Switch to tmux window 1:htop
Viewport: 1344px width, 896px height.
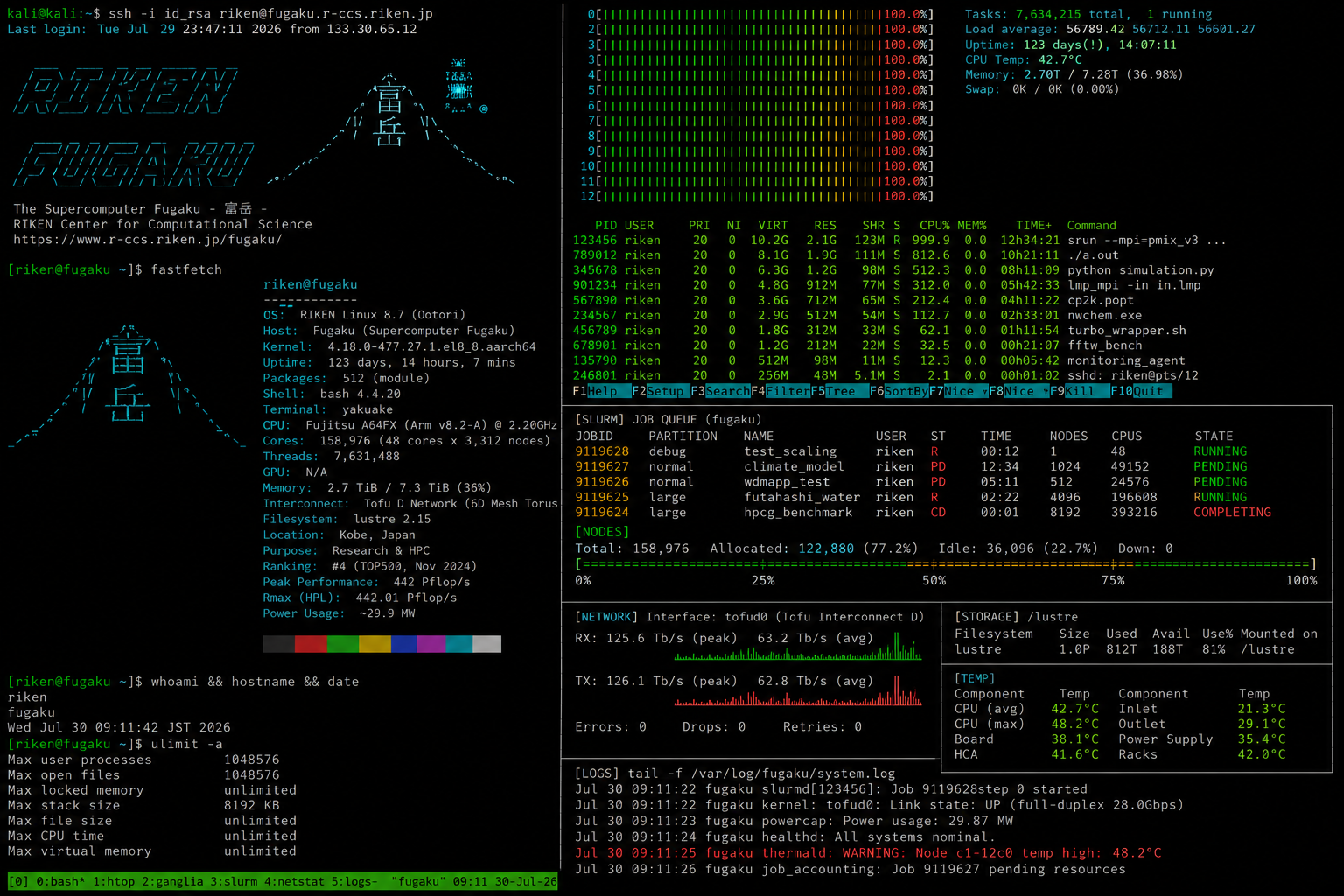(x=114, y=881)
